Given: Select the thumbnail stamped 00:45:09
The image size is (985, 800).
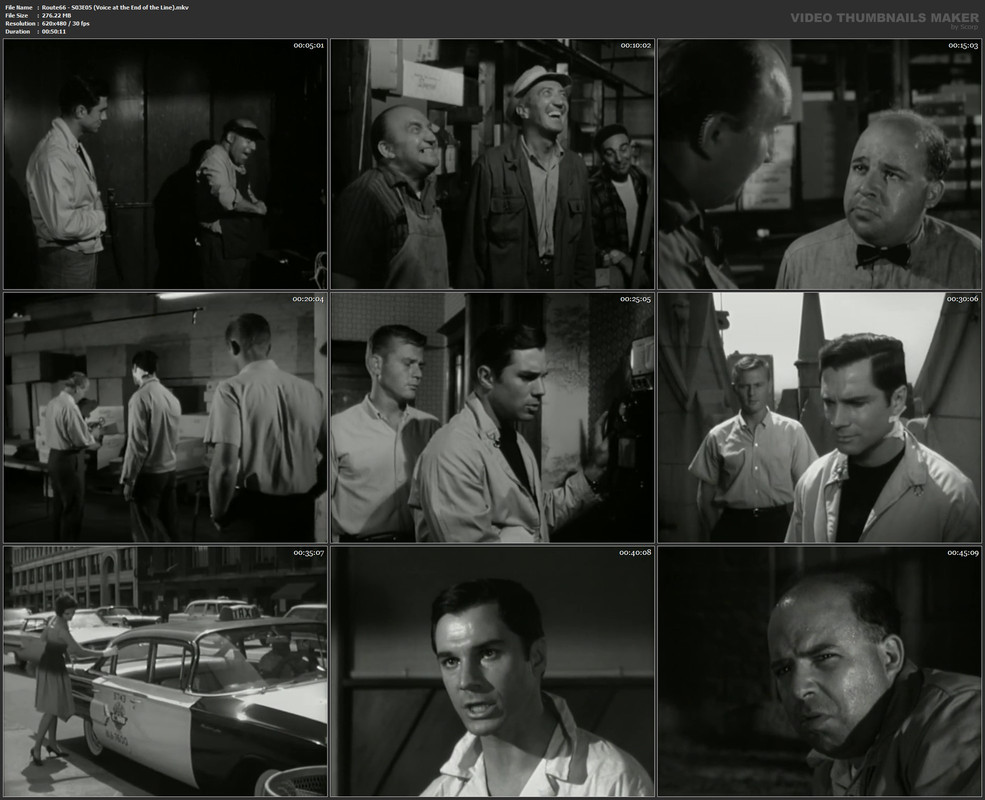Looking at the screenshot, I should [x=819, y=671].
